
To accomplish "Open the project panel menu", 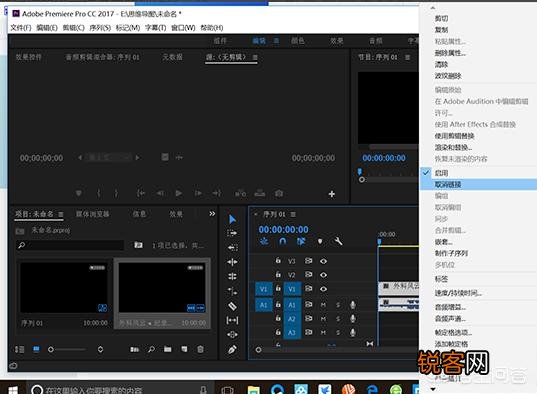I will click(x=61, y=214).
